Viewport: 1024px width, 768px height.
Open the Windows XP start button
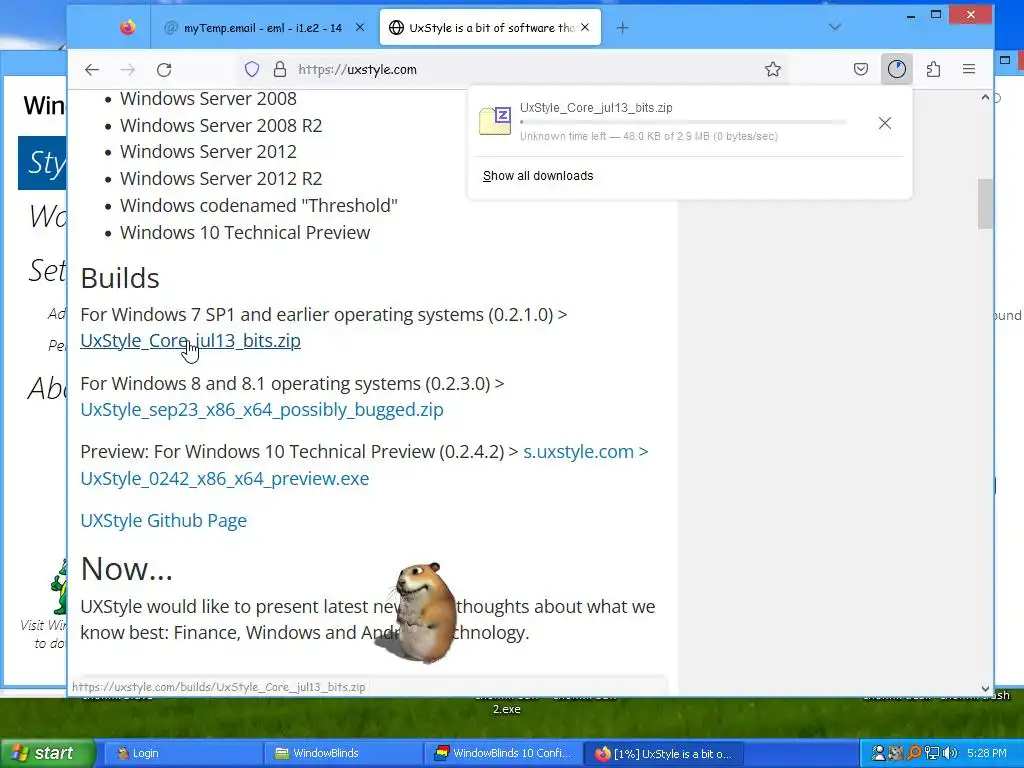click(47, 753)
